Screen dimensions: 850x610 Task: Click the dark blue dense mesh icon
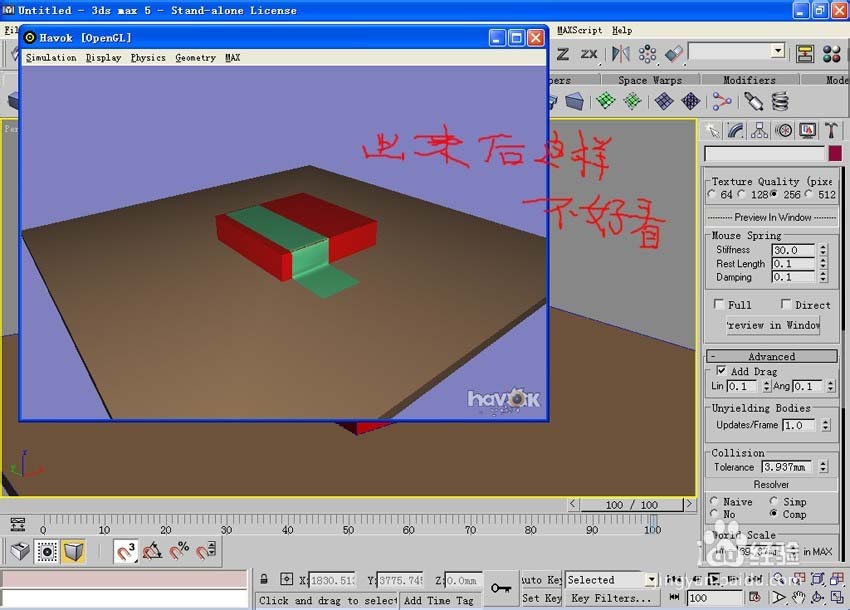tap(691, 101)
